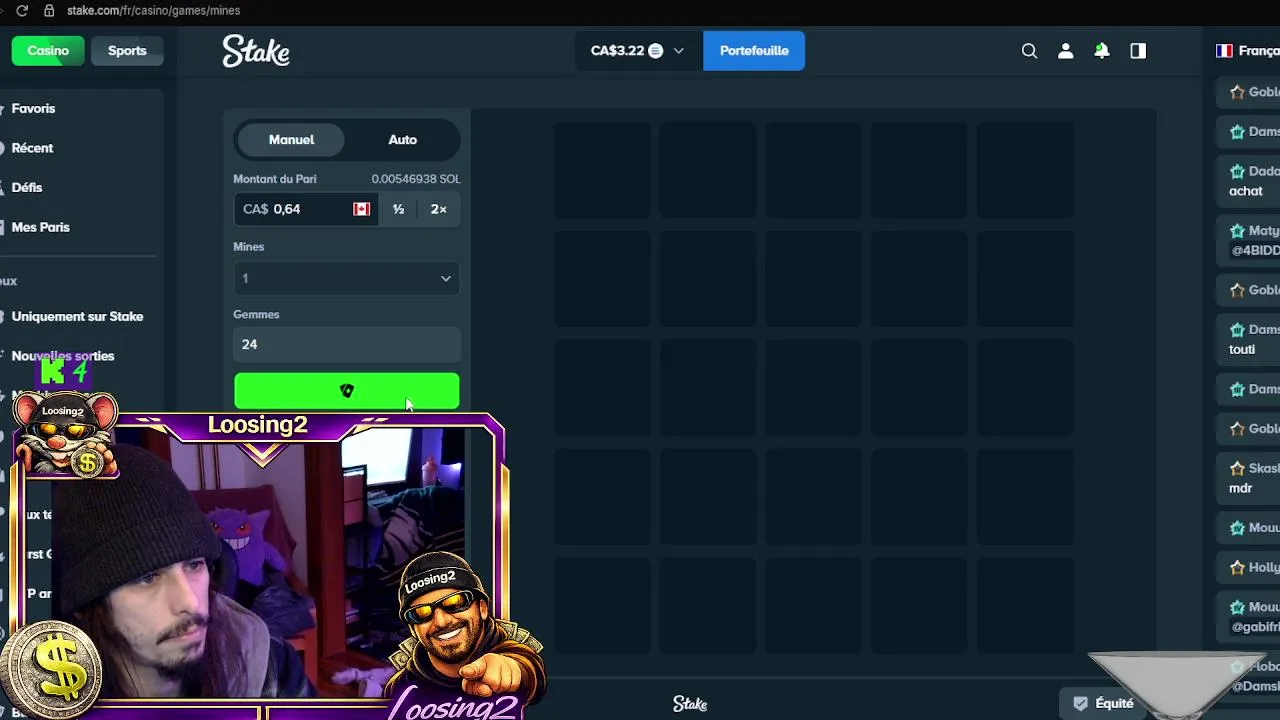Open the Équité fairness link

click(1102, 703)
